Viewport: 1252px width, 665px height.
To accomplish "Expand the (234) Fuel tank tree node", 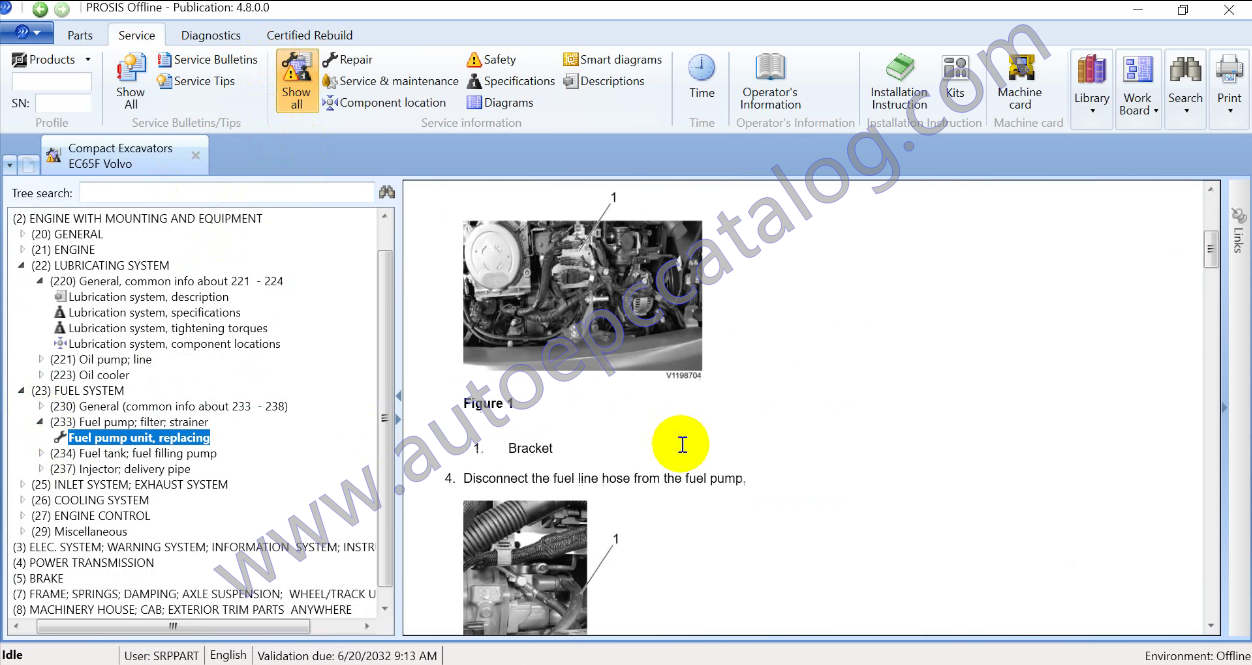I will coord(41,454).
